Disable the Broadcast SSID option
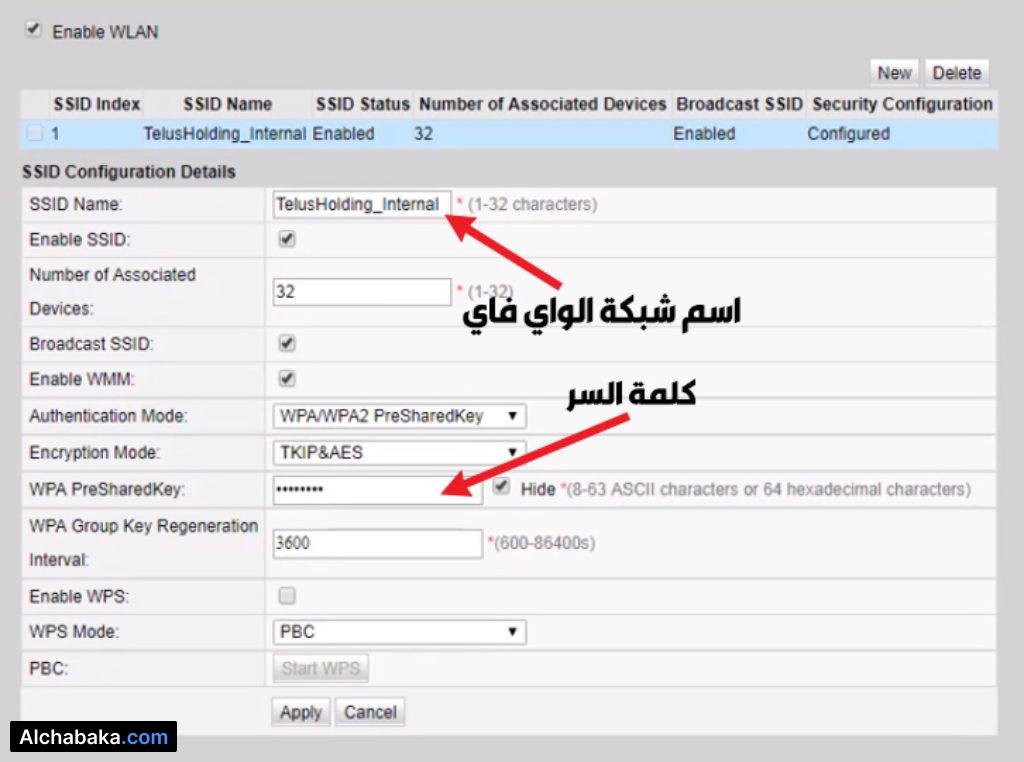The width and height of the screenshot is (1024, 762). (x=287, y=344)
